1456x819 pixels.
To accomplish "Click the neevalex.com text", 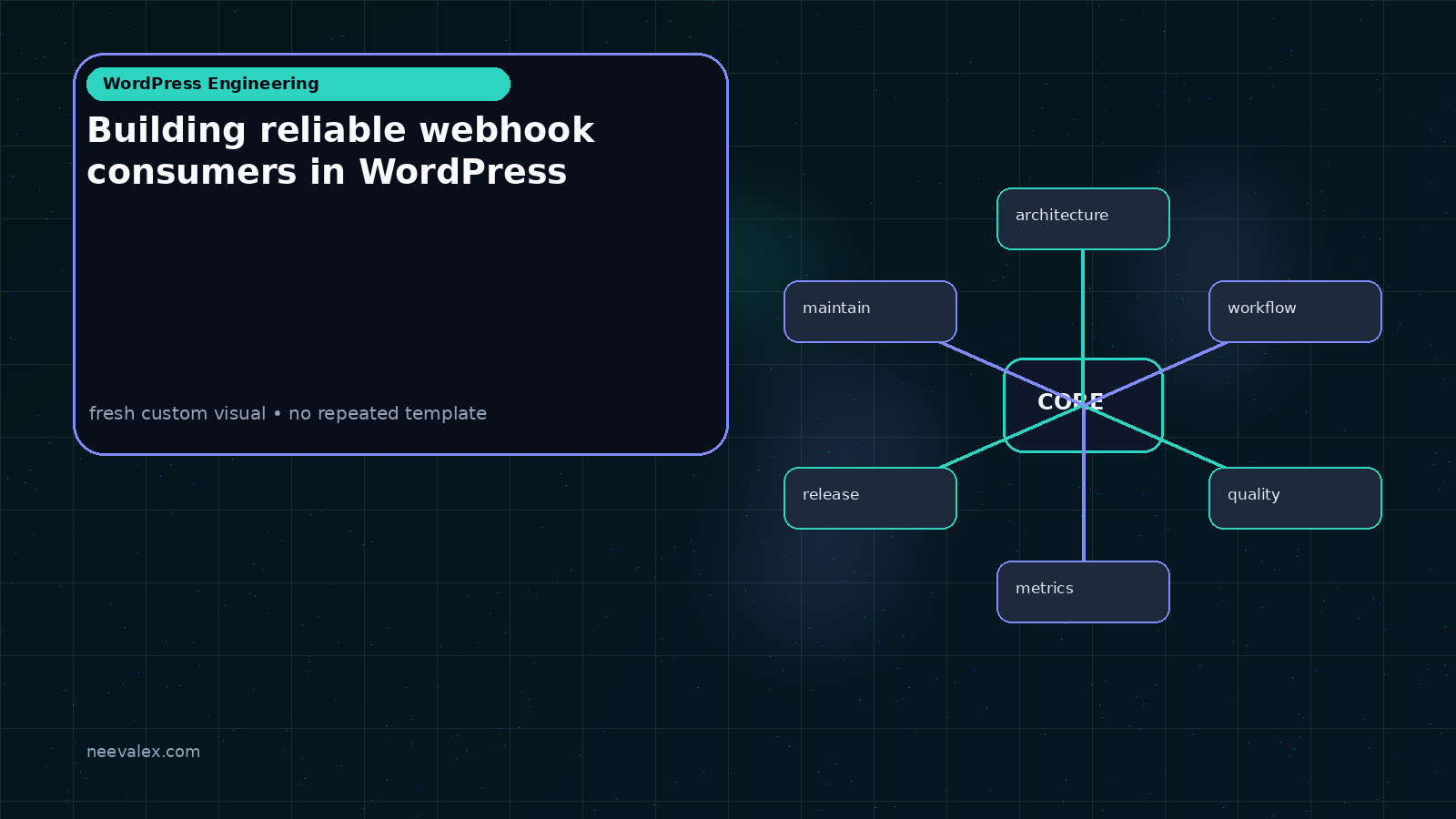I will click(x=143, y=752).
